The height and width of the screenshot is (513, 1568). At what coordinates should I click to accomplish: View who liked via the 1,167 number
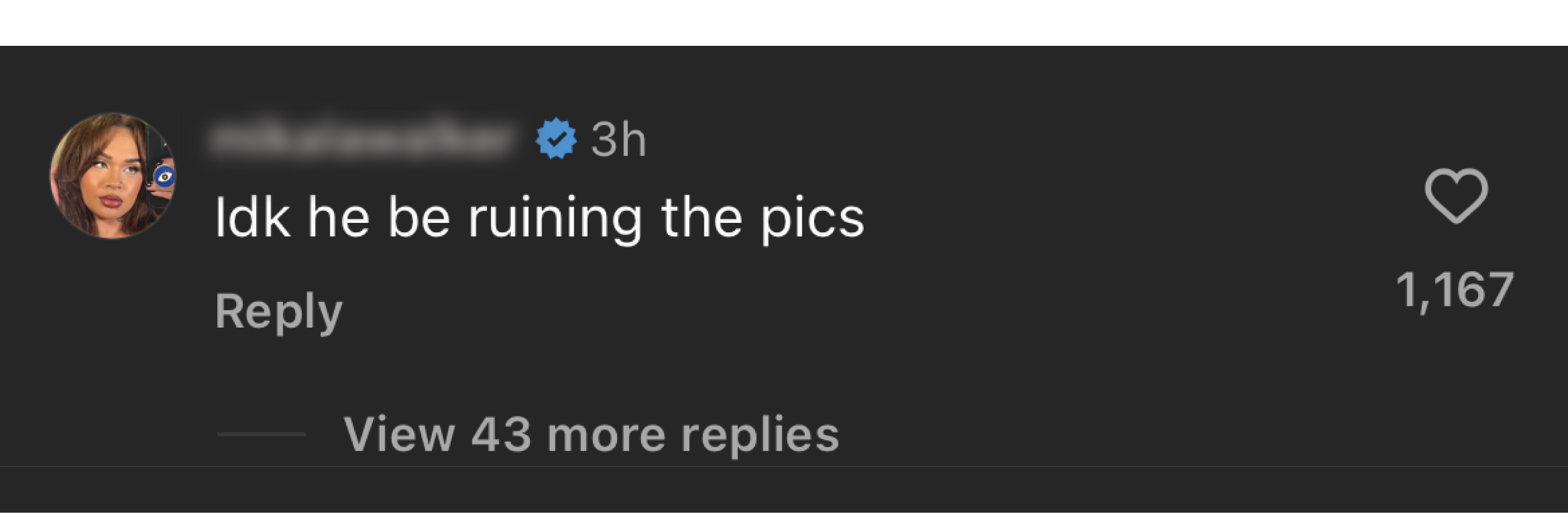tap(1454, 290)
